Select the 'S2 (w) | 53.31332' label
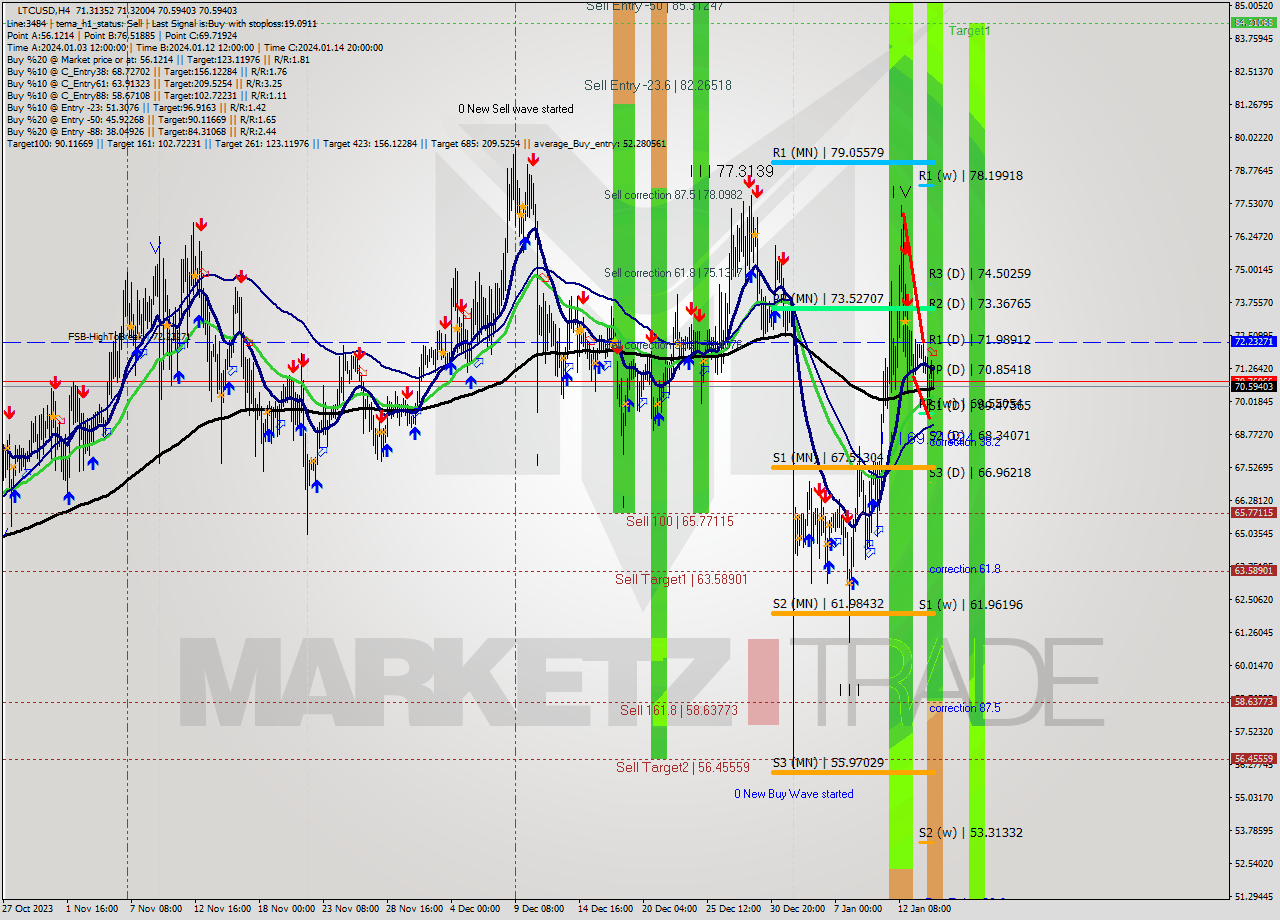1280x920 pixels. [971, 833]
